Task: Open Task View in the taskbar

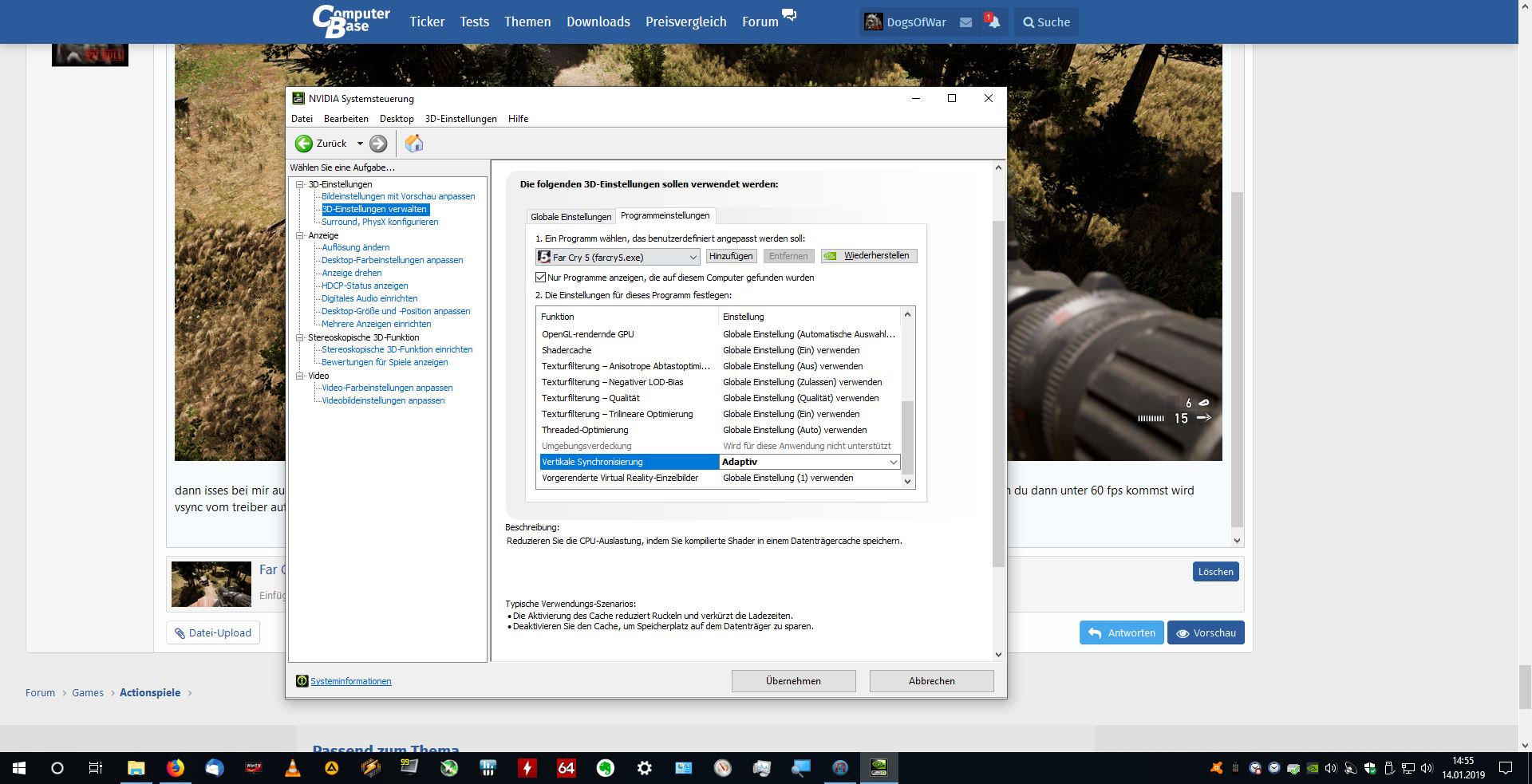Action: [95, 768]
